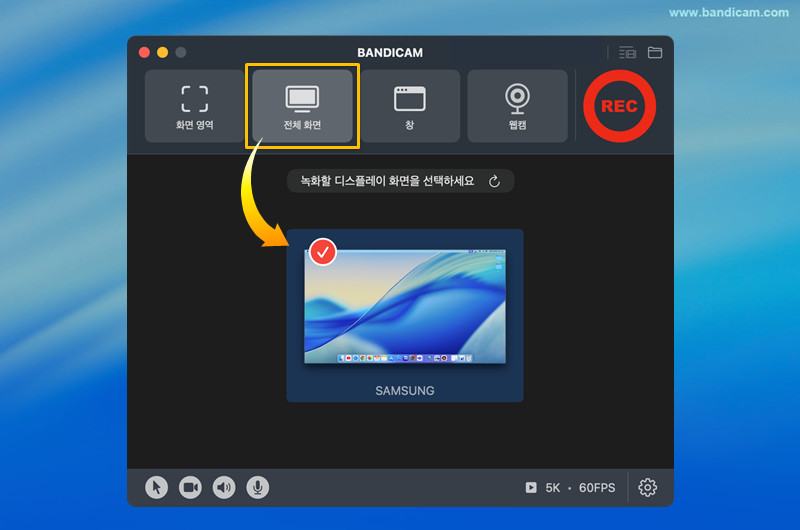The image size is (800, 530).
Task: Select the 화면 영역 screen area mode
Action: point(194,106)
